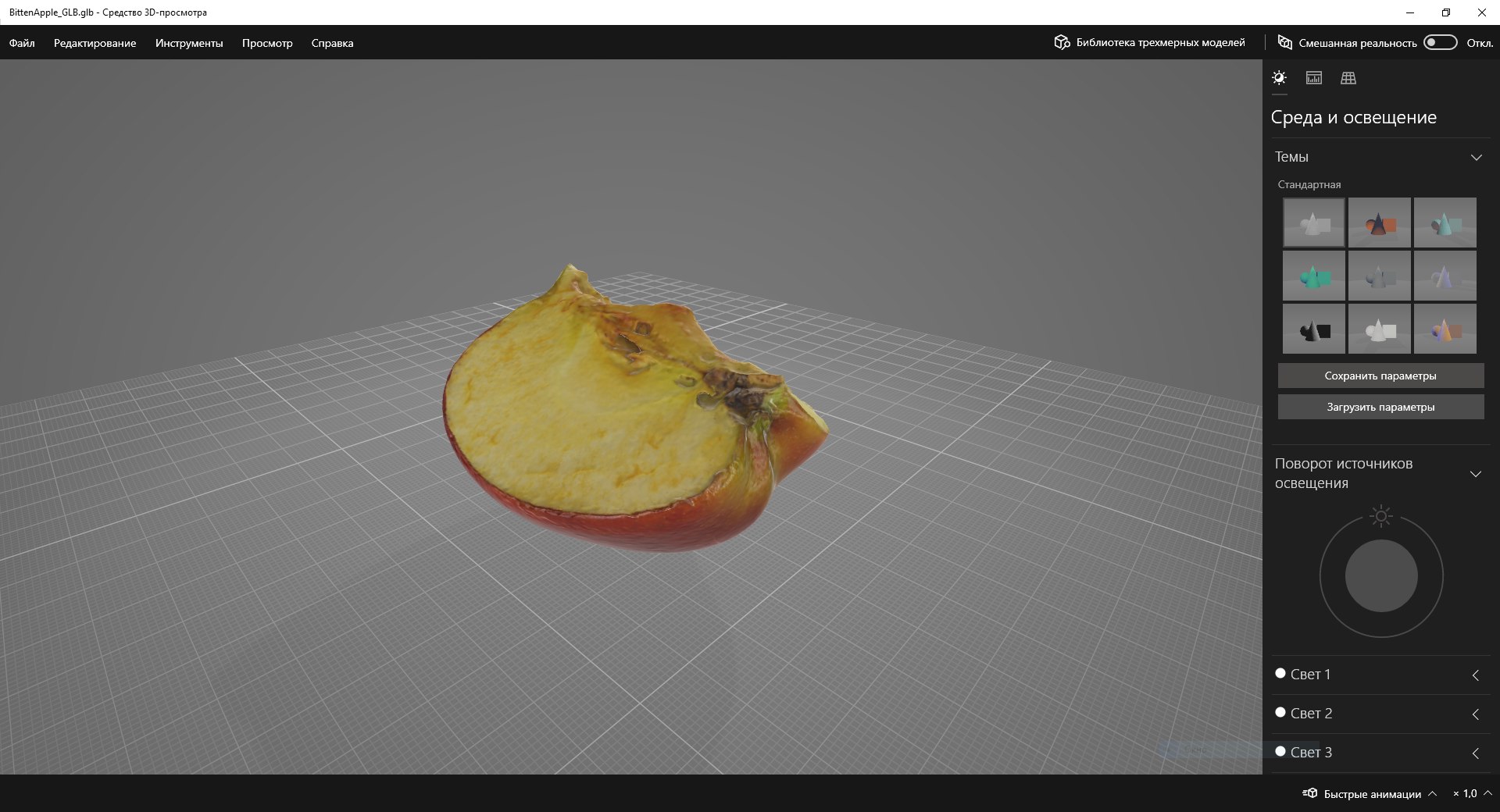Screen dimensions: 1500x812
Task: Expand the Свет 1 settings
Action: pos(1476,675)
